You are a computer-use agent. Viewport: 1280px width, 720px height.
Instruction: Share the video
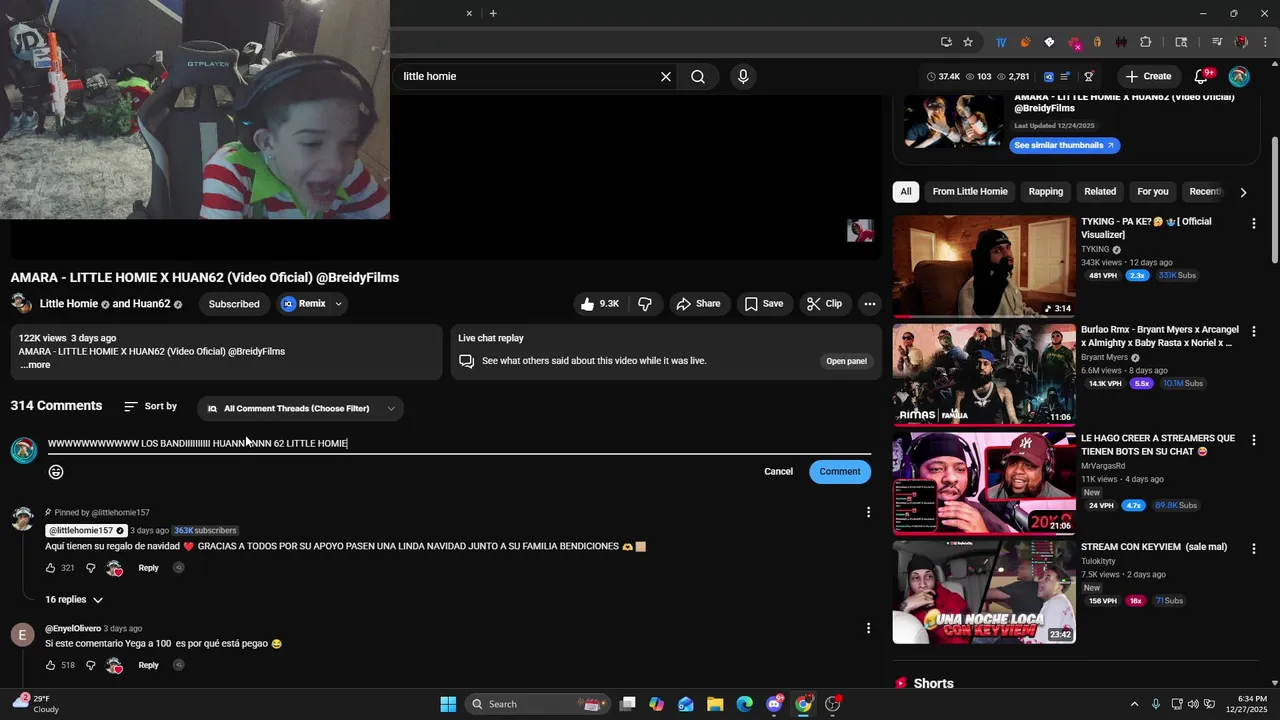[x=698, y=304]
